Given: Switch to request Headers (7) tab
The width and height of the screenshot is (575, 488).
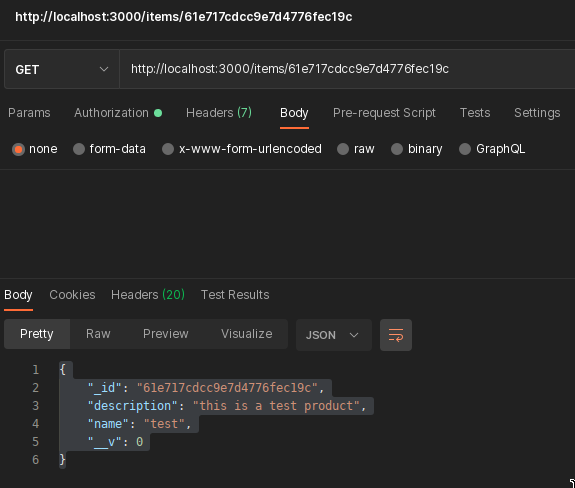Looking at the screenshot, I should [219, 113].
